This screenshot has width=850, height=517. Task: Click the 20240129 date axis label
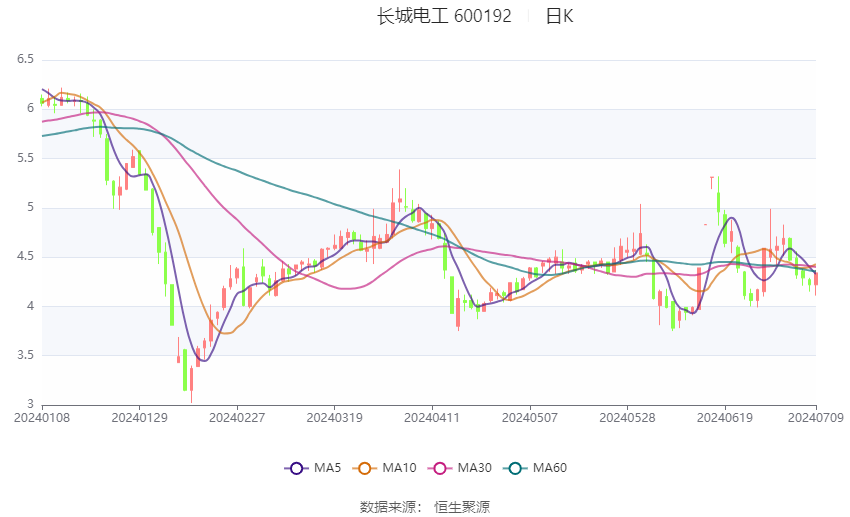pos(139,418)
